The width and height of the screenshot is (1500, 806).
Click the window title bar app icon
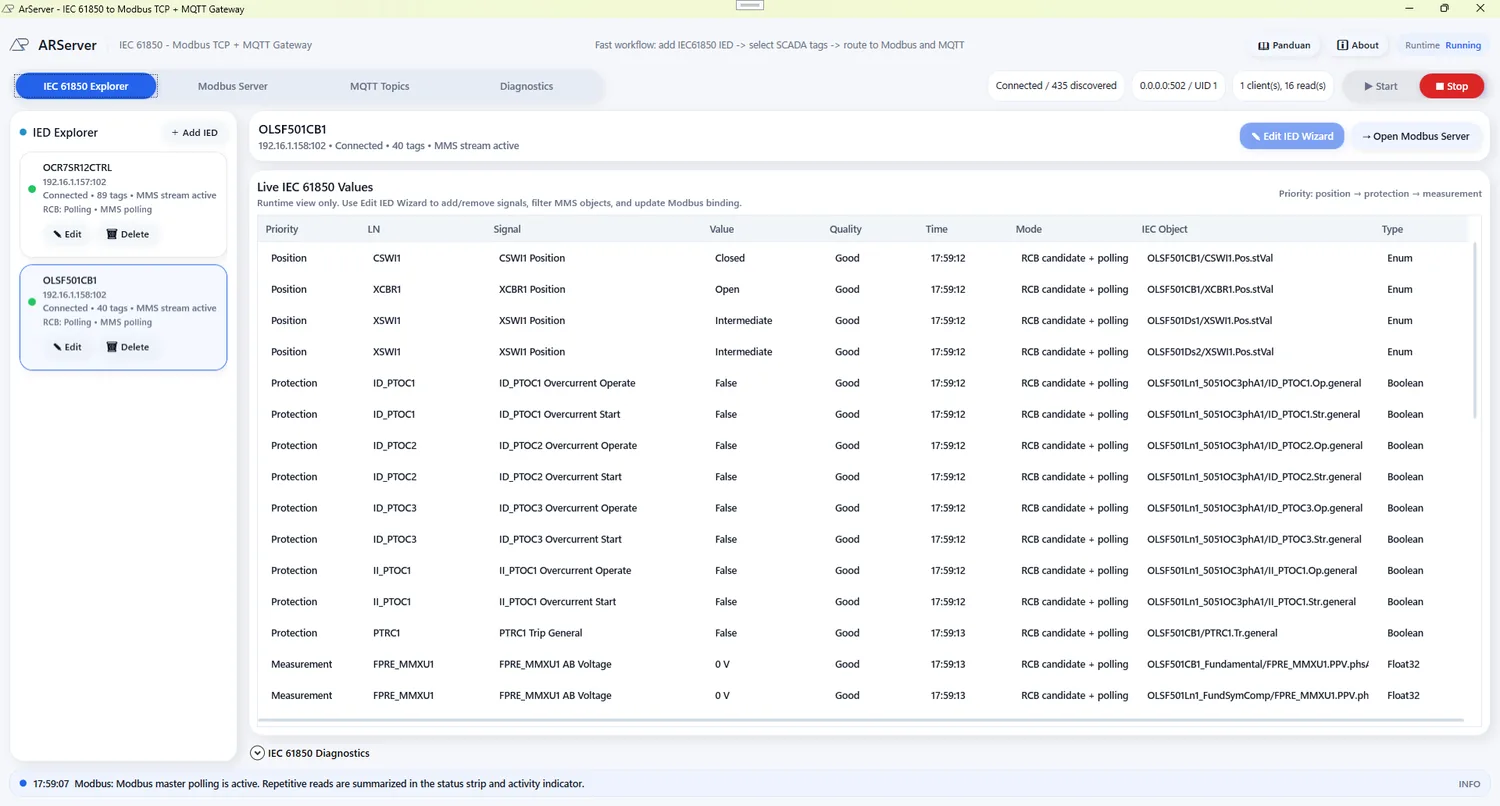[x=9, y=9]
